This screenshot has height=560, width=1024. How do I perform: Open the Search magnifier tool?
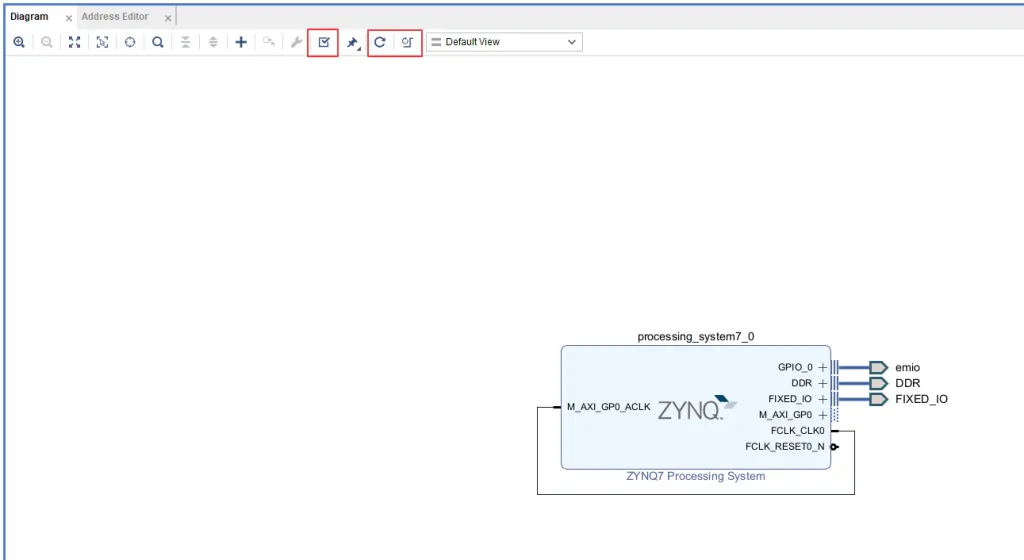pos(157,42)
